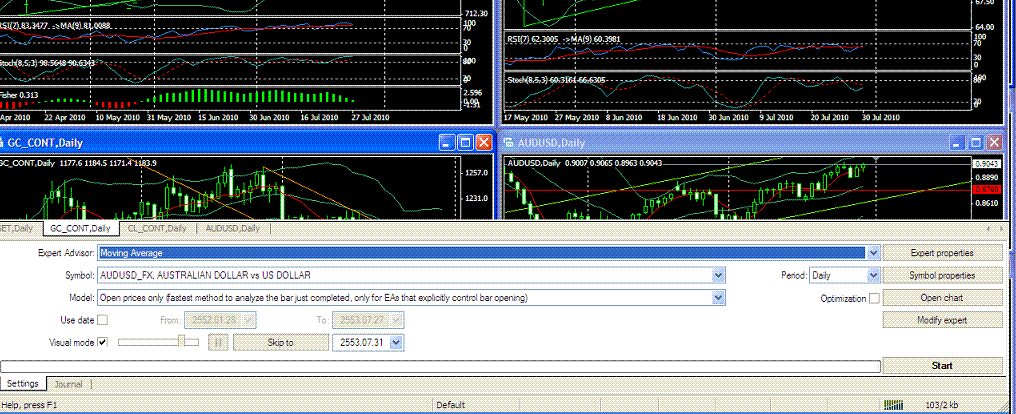Viewport: 1016px width, 414px height.
Task: Click the 'Default' profile in status bar
Action: 450,405
